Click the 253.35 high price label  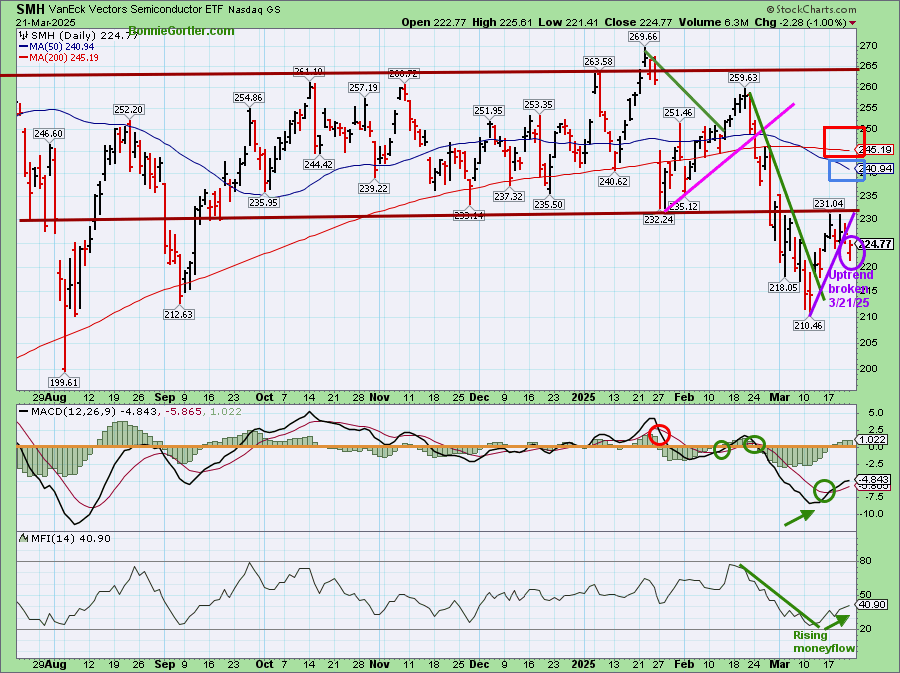pos(538,104)
